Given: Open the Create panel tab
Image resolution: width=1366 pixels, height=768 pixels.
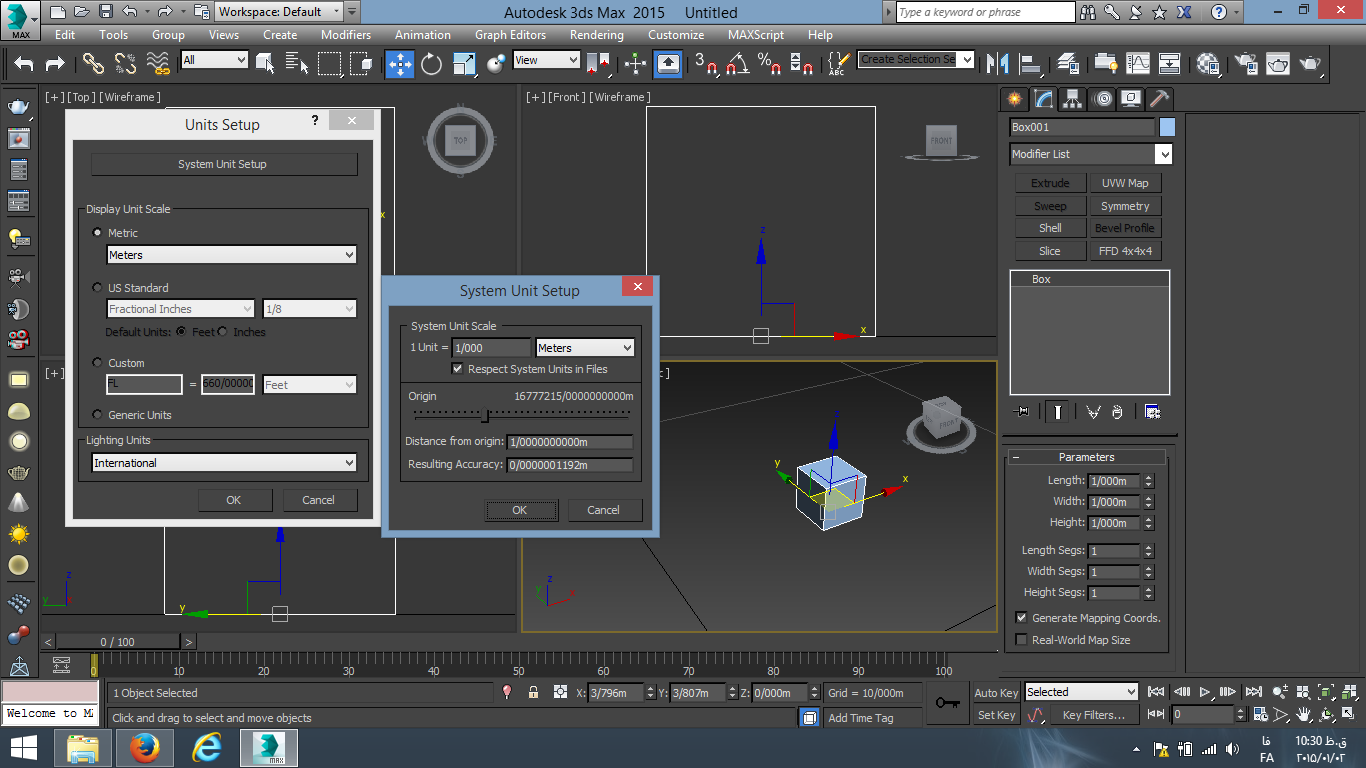Looking at the screenshot, I should (x=1015, y=99).
